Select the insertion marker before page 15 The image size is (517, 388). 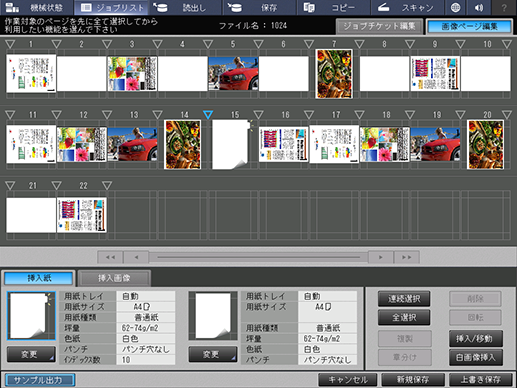[x=208, y=115]
